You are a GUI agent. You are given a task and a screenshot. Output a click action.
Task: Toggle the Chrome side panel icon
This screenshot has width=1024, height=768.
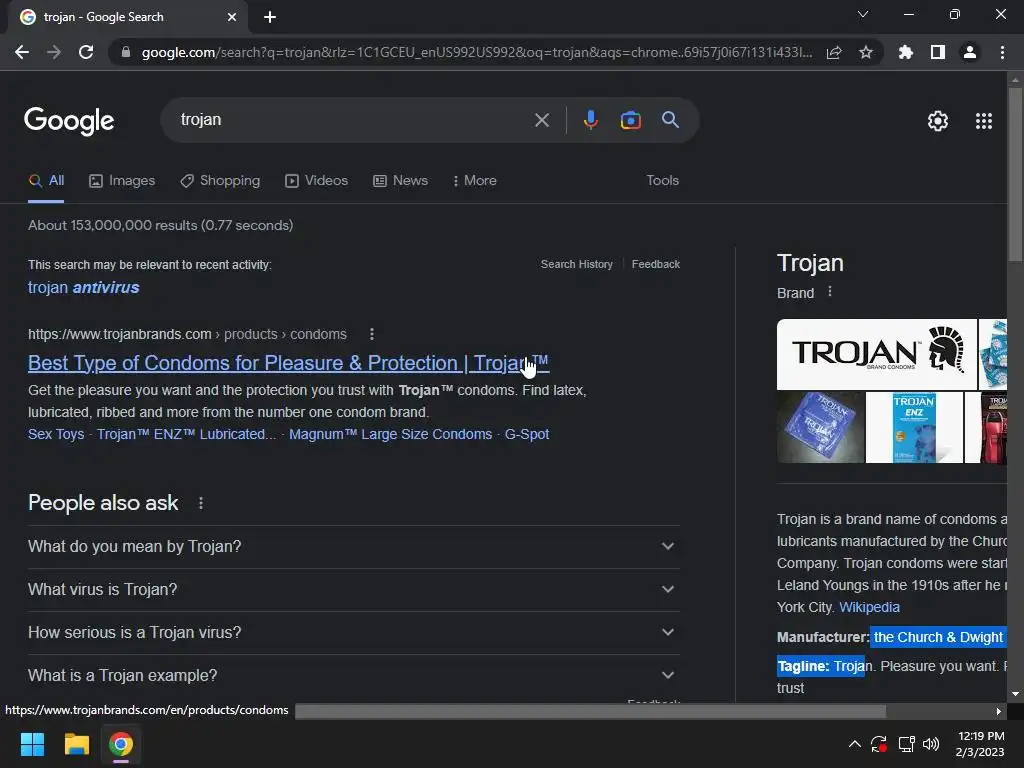[938, 52]
